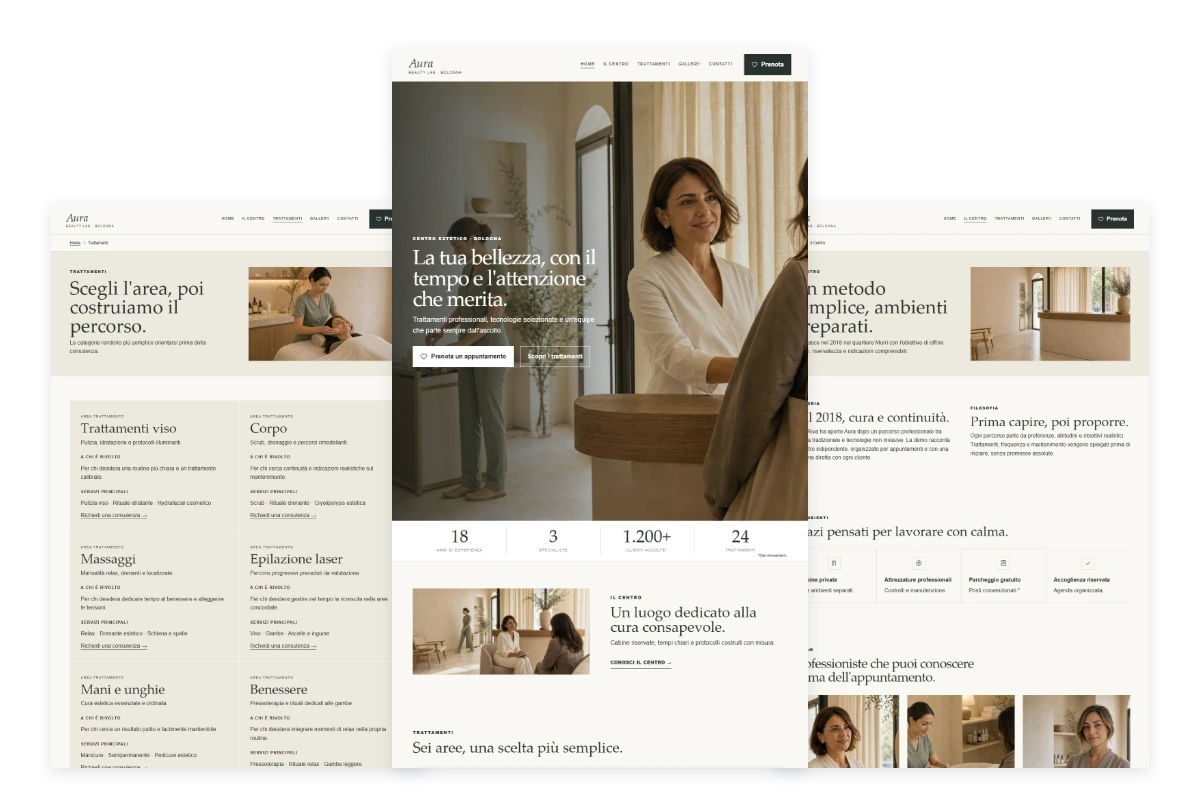This screenshot has width=1200, height=800.
Task: Click the '1.200+' clients stat
Action: [647, 537]
